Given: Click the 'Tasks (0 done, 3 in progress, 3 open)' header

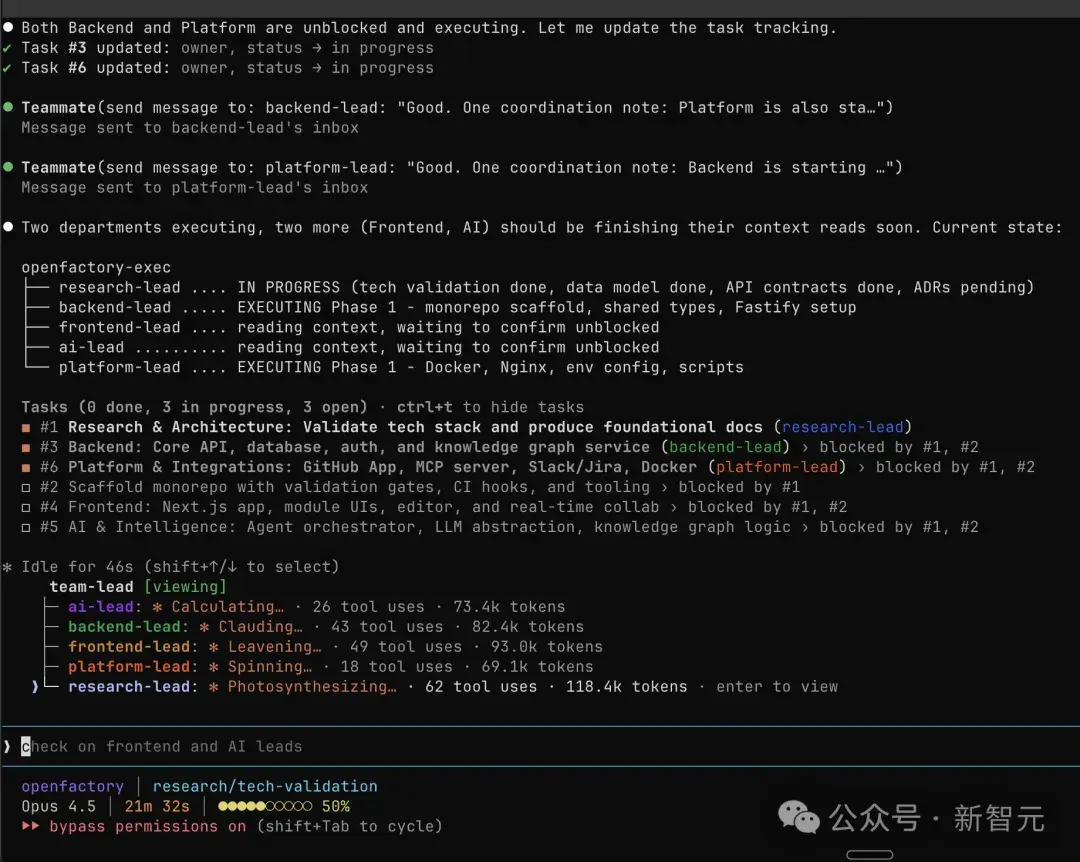Looking at the screenshot, I should (x=194, y=407).
